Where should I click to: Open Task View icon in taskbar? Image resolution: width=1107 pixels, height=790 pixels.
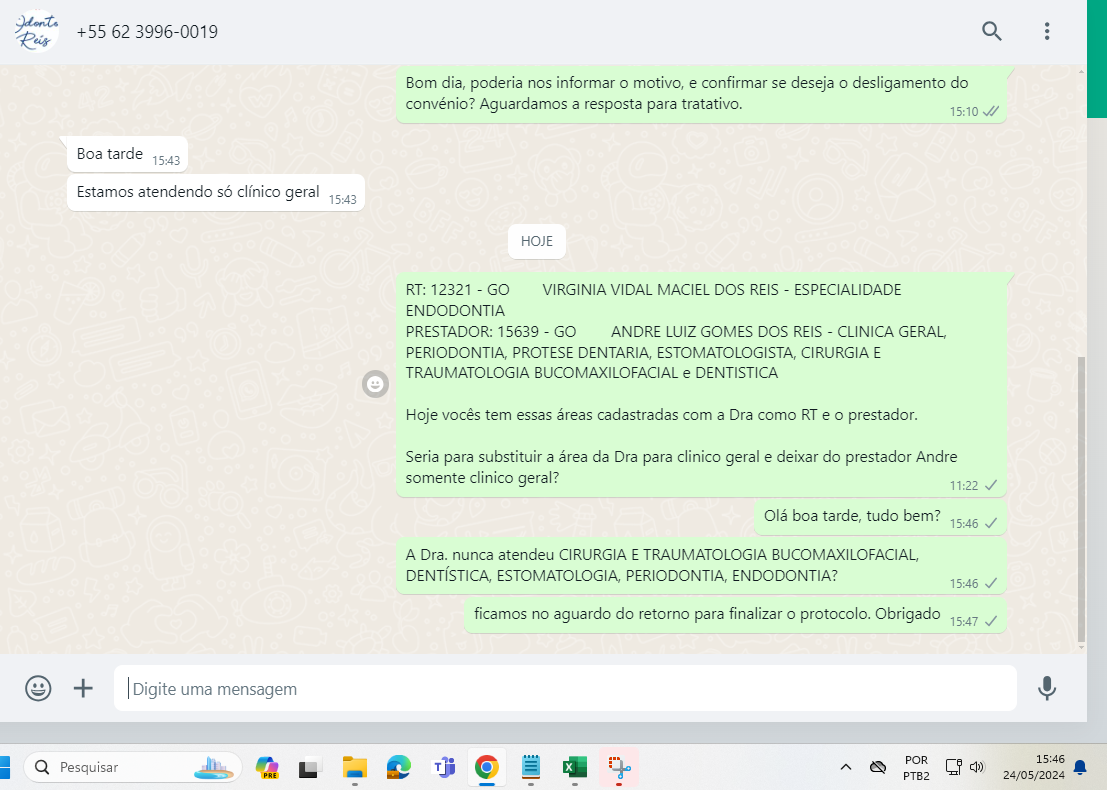(309, 767)
